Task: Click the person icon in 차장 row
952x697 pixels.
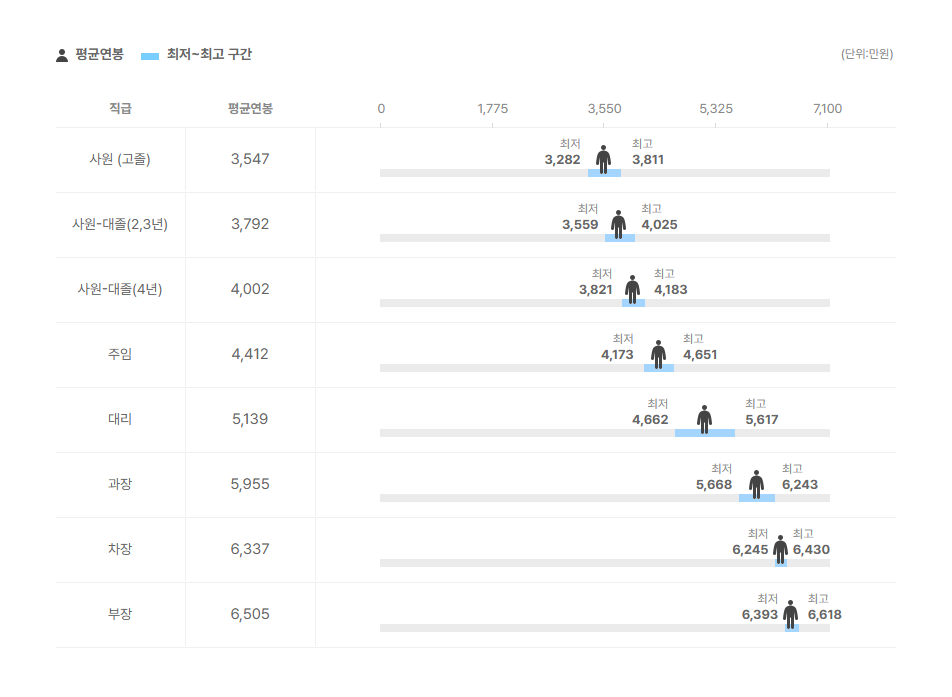Action: tap(780, 549)
